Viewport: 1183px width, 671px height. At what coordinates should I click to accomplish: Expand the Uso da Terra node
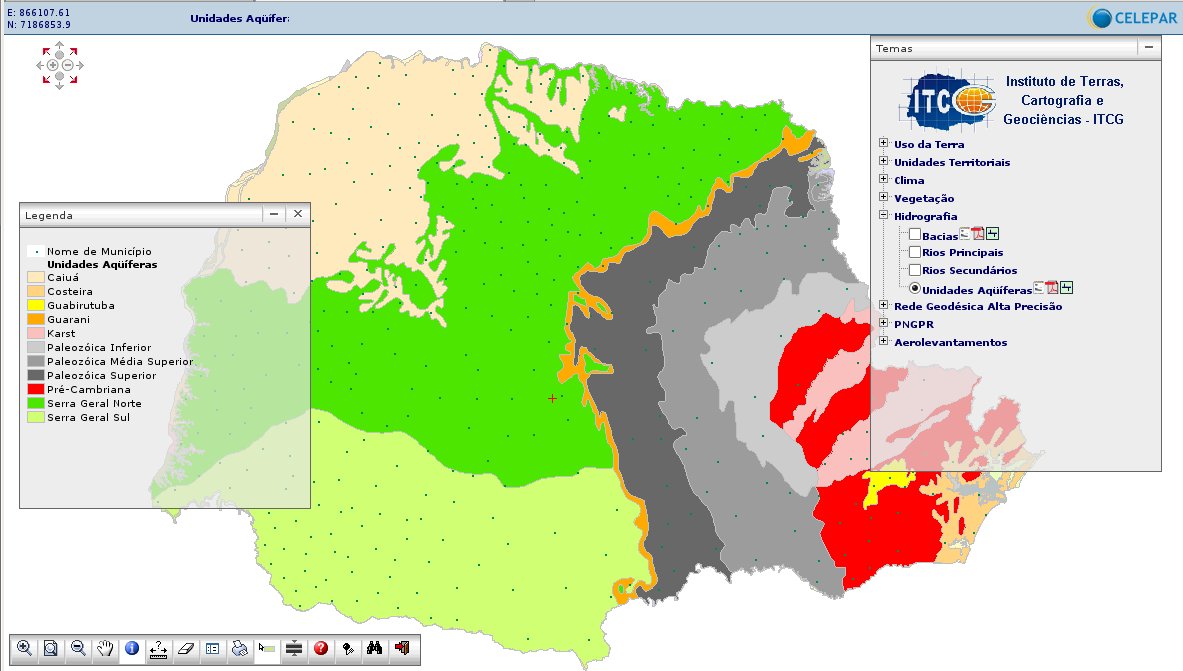(883, 144)
